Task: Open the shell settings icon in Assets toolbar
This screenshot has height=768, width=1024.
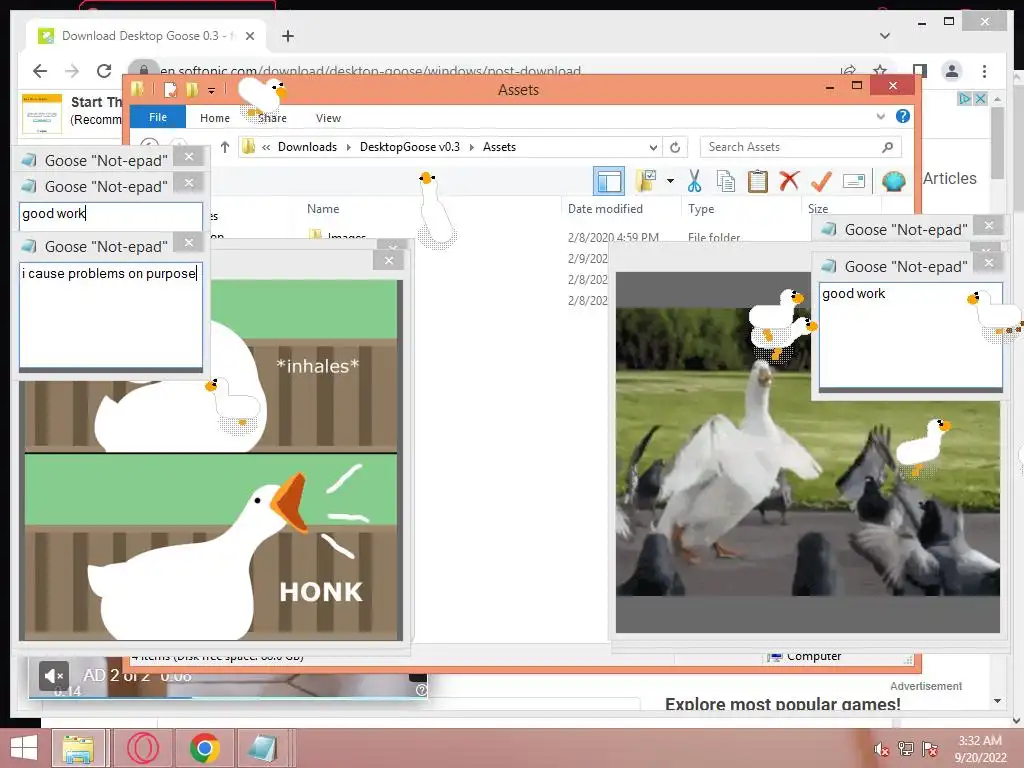Action: (893, 181)
